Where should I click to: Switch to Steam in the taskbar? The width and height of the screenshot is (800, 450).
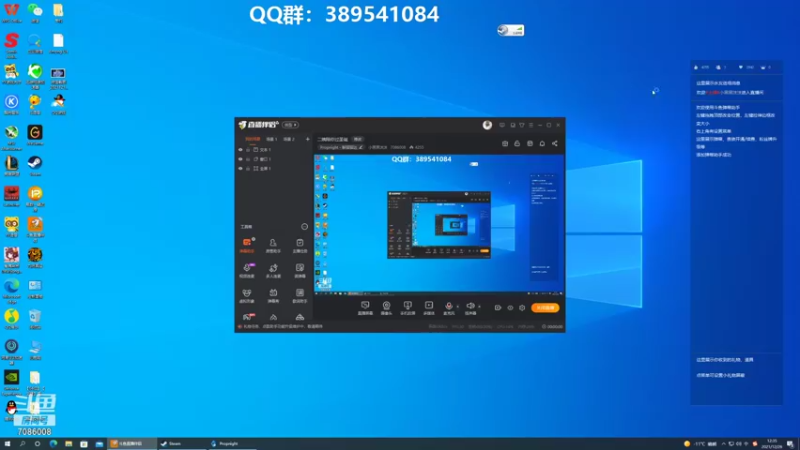pos(182,444)
